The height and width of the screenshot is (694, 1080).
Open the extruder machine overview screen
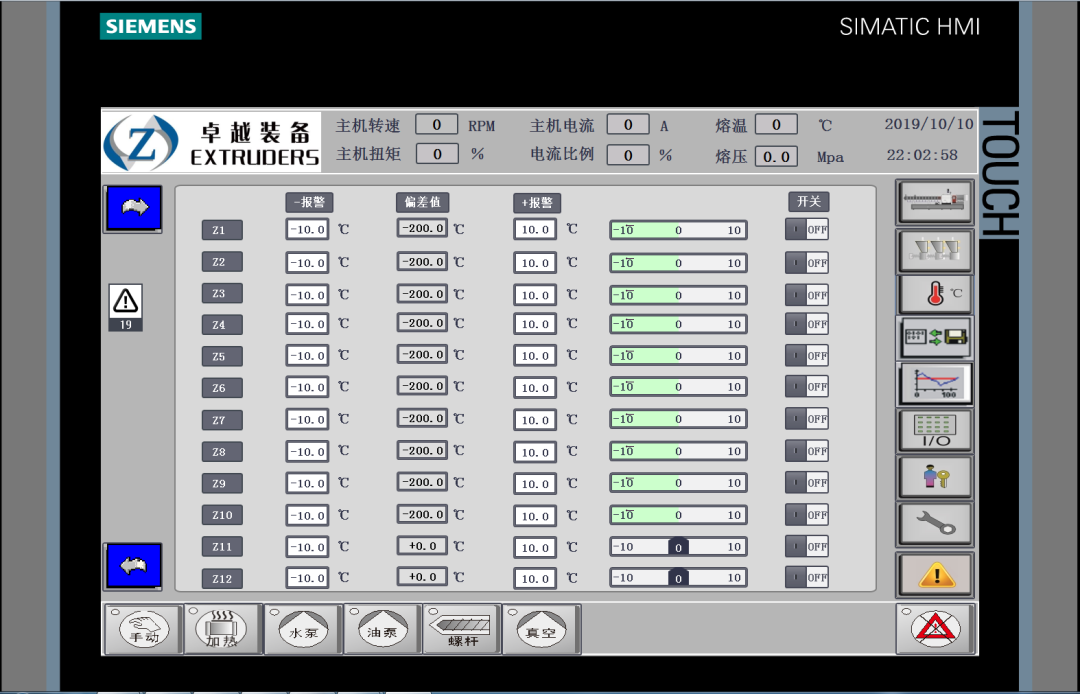(x=934, y=201)
